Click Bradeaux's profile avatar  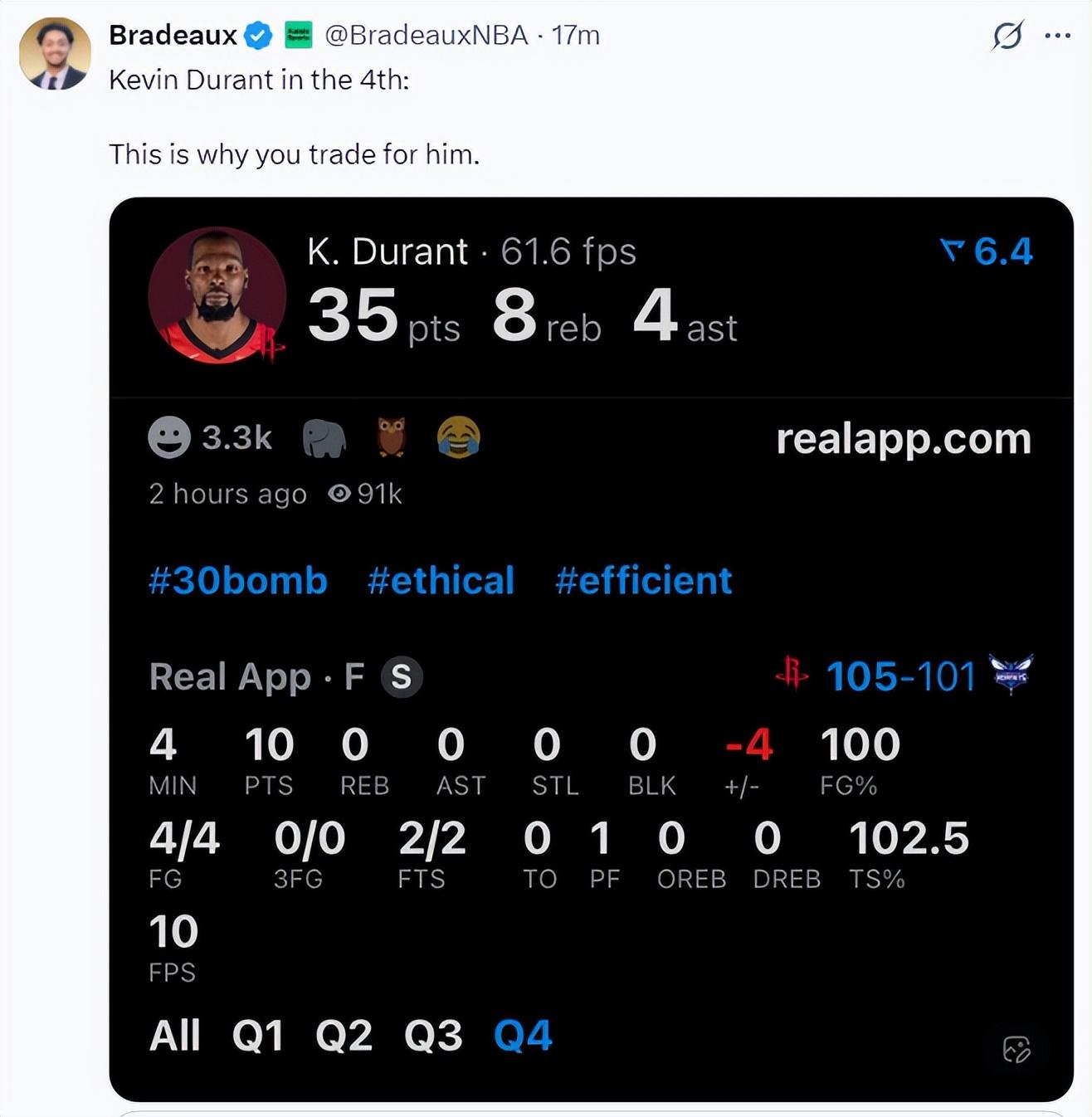point(56,54)
